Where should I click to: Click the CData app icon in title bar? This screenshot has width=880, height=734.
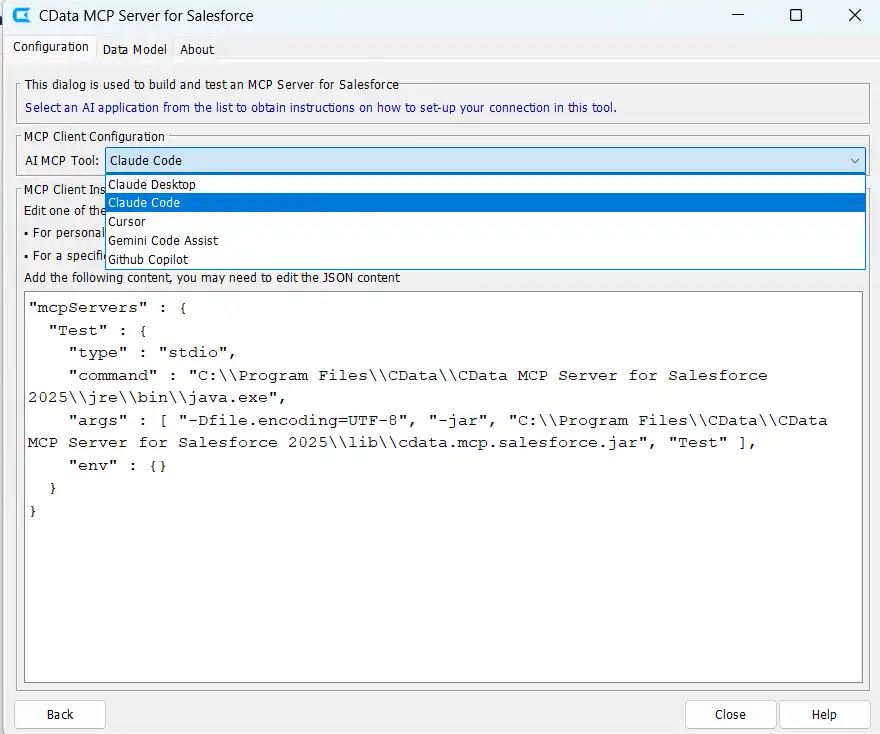click(21, 16)
